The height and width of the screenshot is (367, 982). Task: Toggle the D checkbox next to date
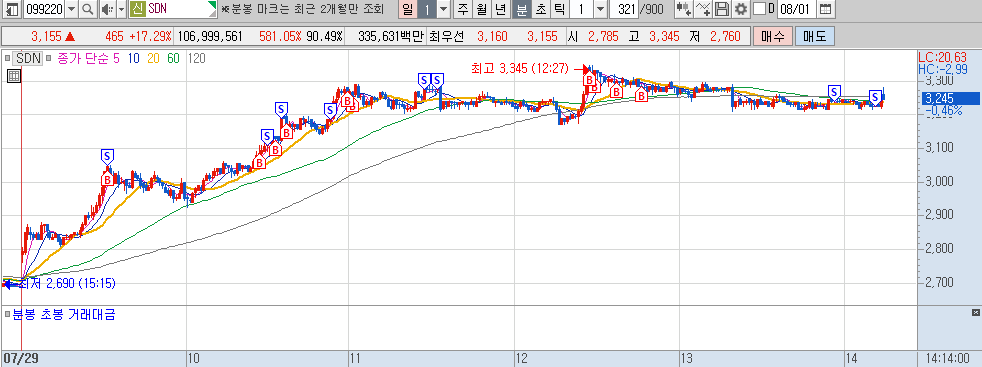[x=758, y=9]
